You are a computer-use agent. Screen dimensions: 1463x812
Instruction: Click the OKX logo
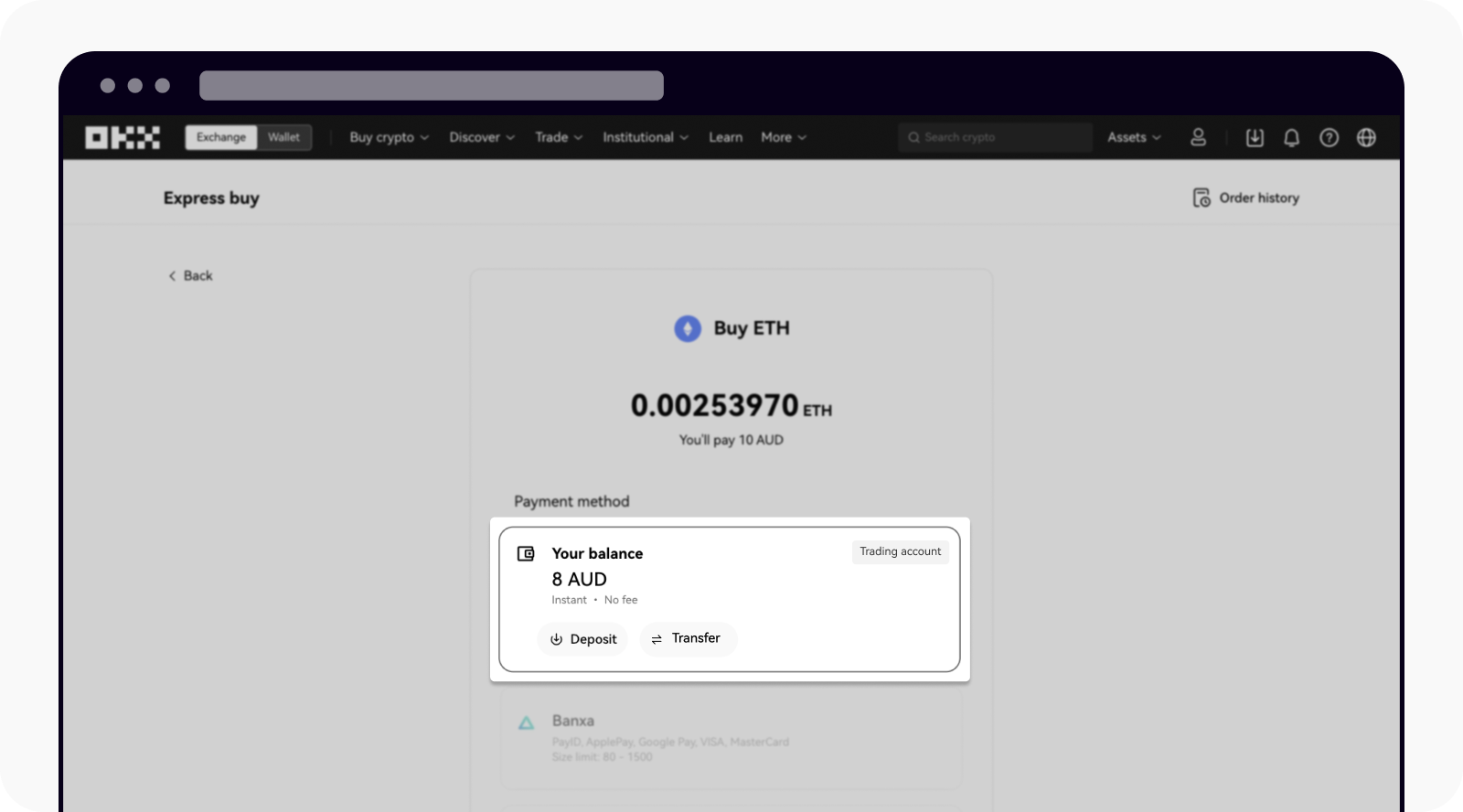(123, 137)
